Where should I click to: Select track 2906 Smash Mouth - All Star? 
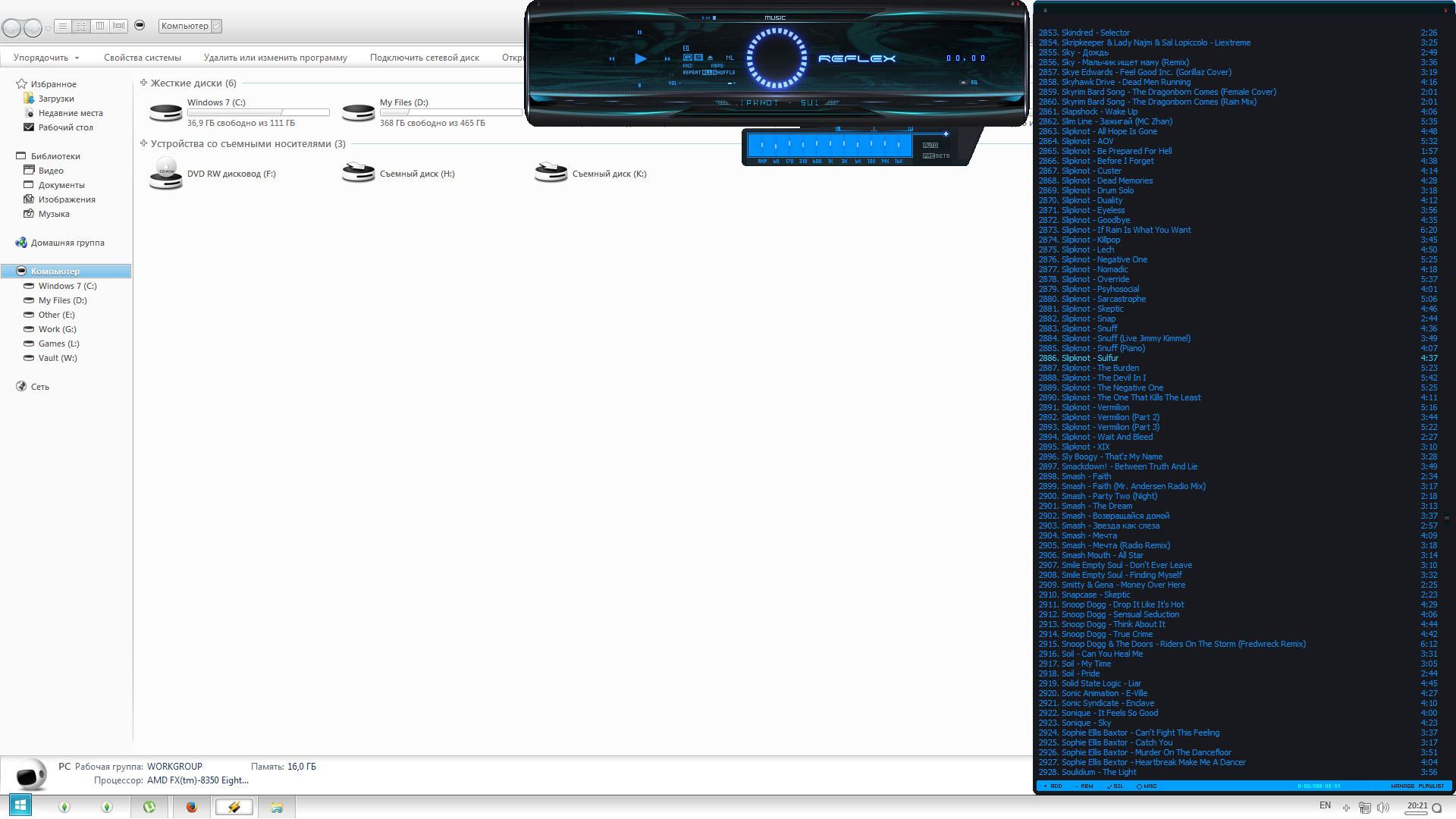click(x=1238, y=555)
